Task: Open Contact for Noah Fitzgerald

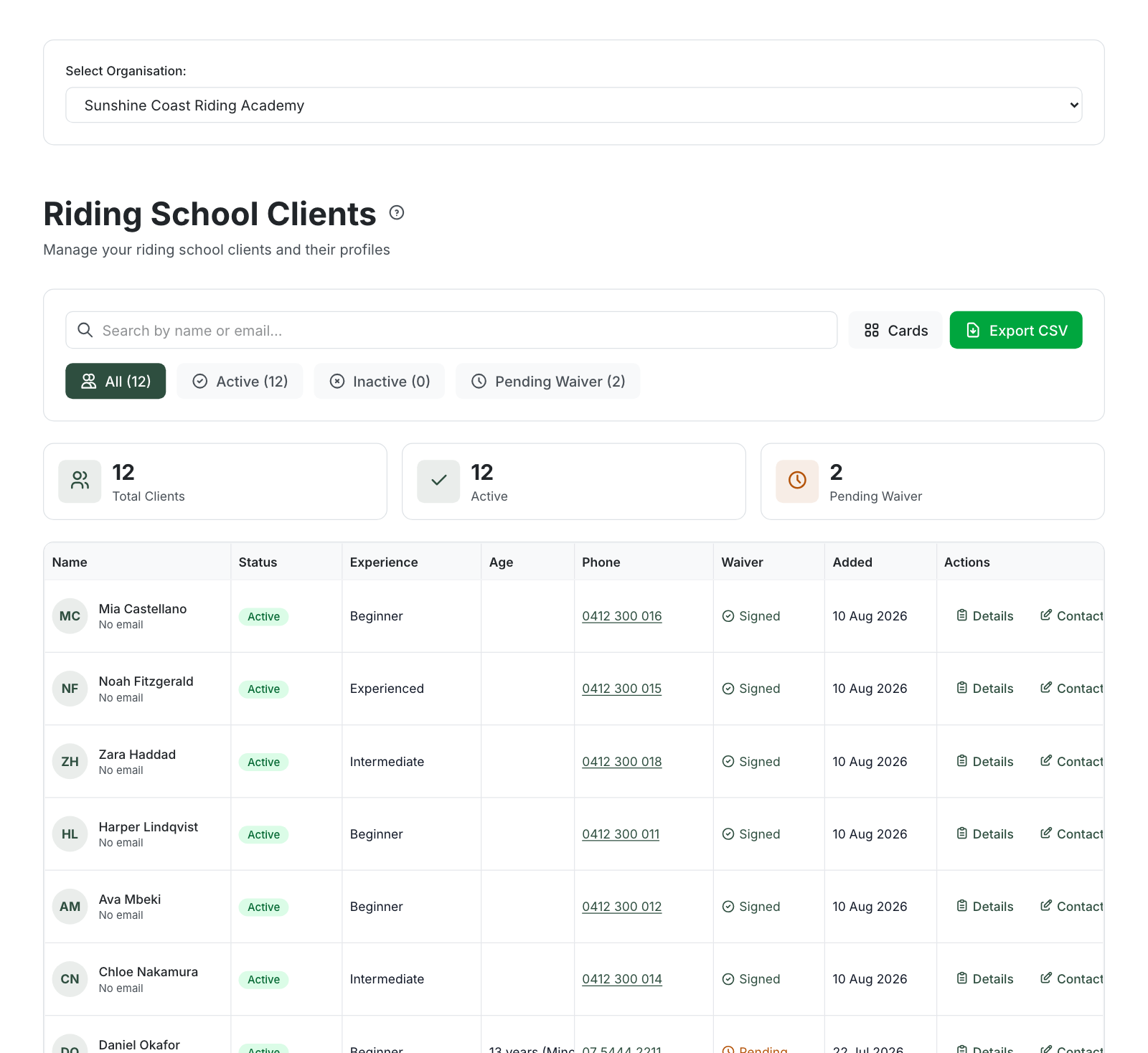Action: click(1072, 689)
